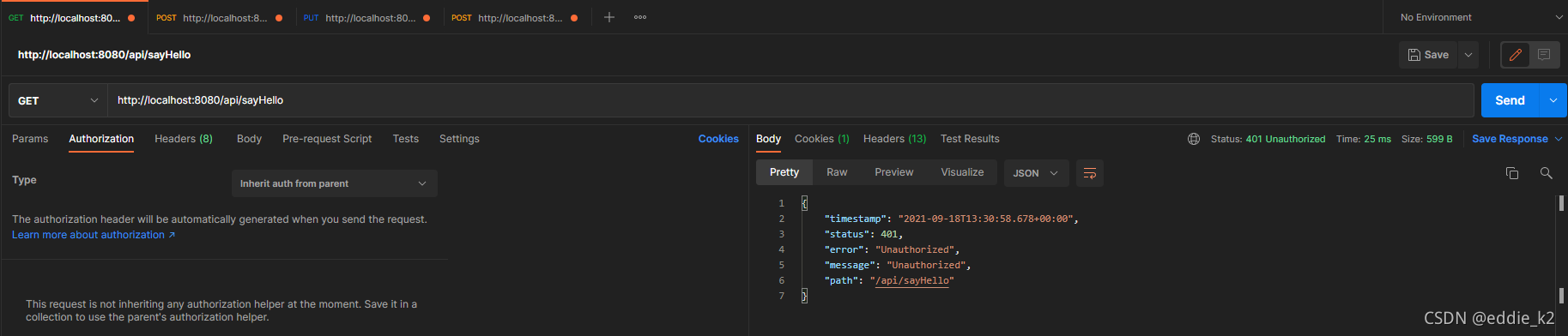Expand the Inherit auth from parent dropdown
Viewport: 1568px width, 336px height.
click(x=334, y=183)
